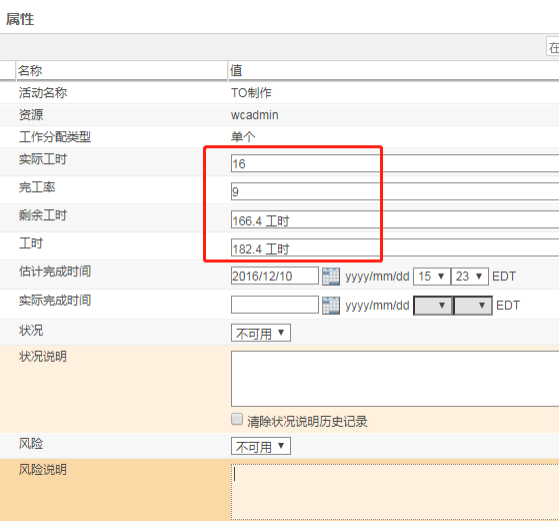
Task: Select the 单个 work assignment value
Action: [243, 137]
